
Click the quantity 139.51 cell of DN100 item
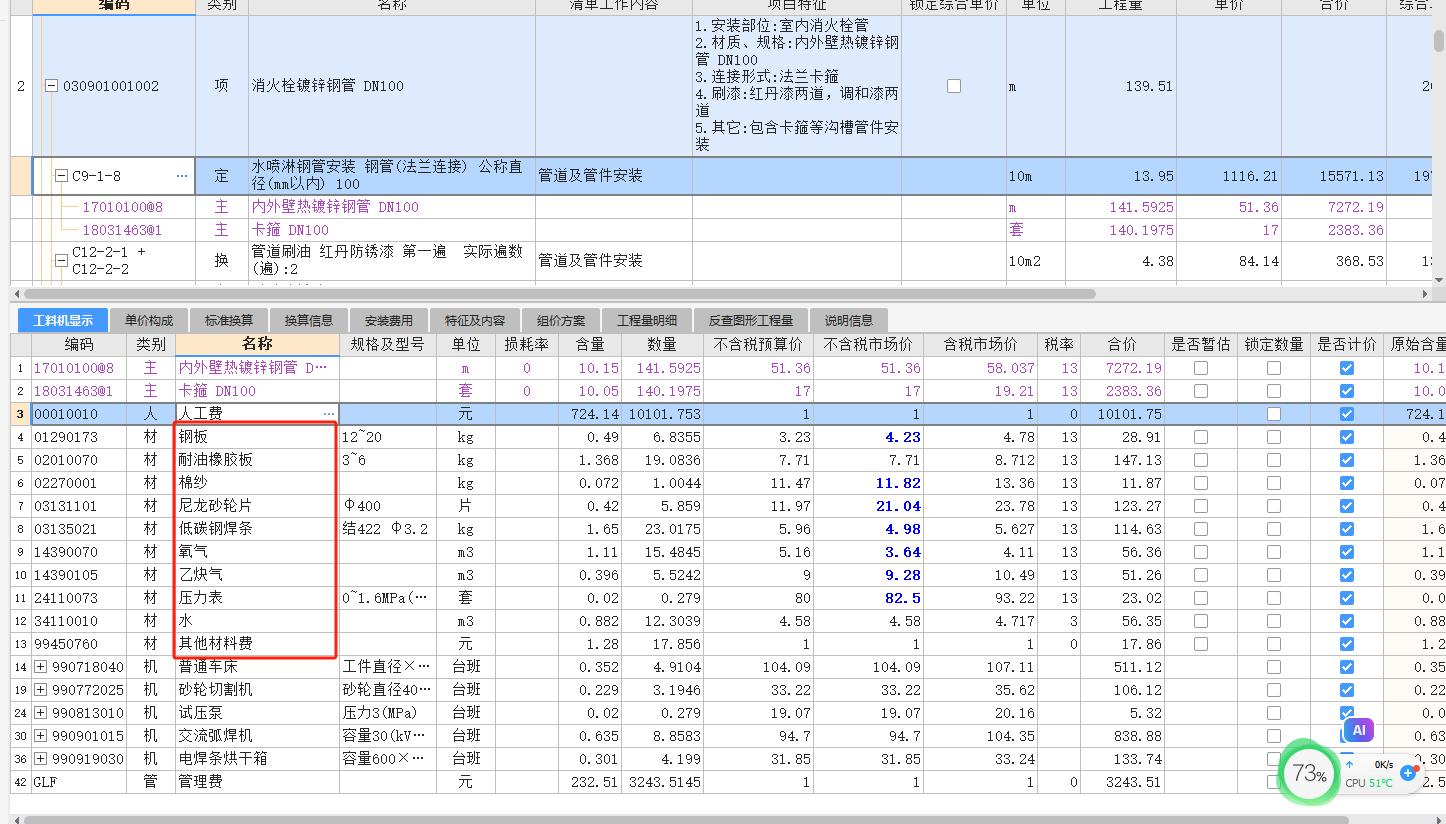(x=1120, y=86)
